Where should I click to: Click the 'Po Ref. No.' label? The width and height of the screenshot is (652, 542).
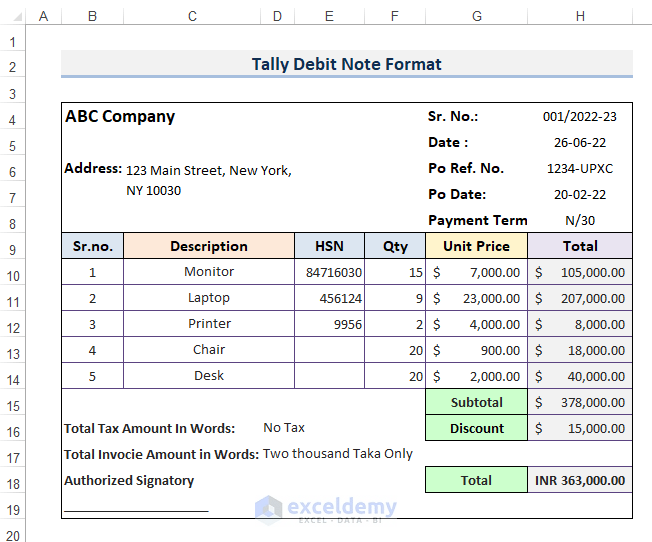tap(466, 168)
